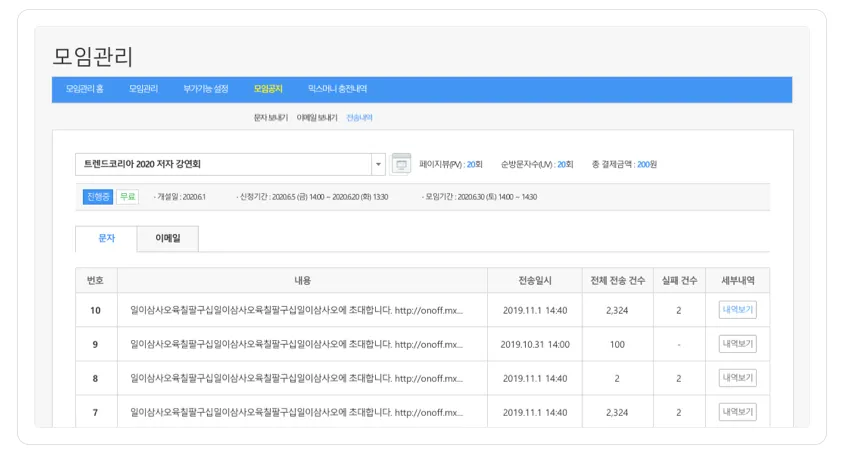Click 내역보기 button for row 7

737,412
